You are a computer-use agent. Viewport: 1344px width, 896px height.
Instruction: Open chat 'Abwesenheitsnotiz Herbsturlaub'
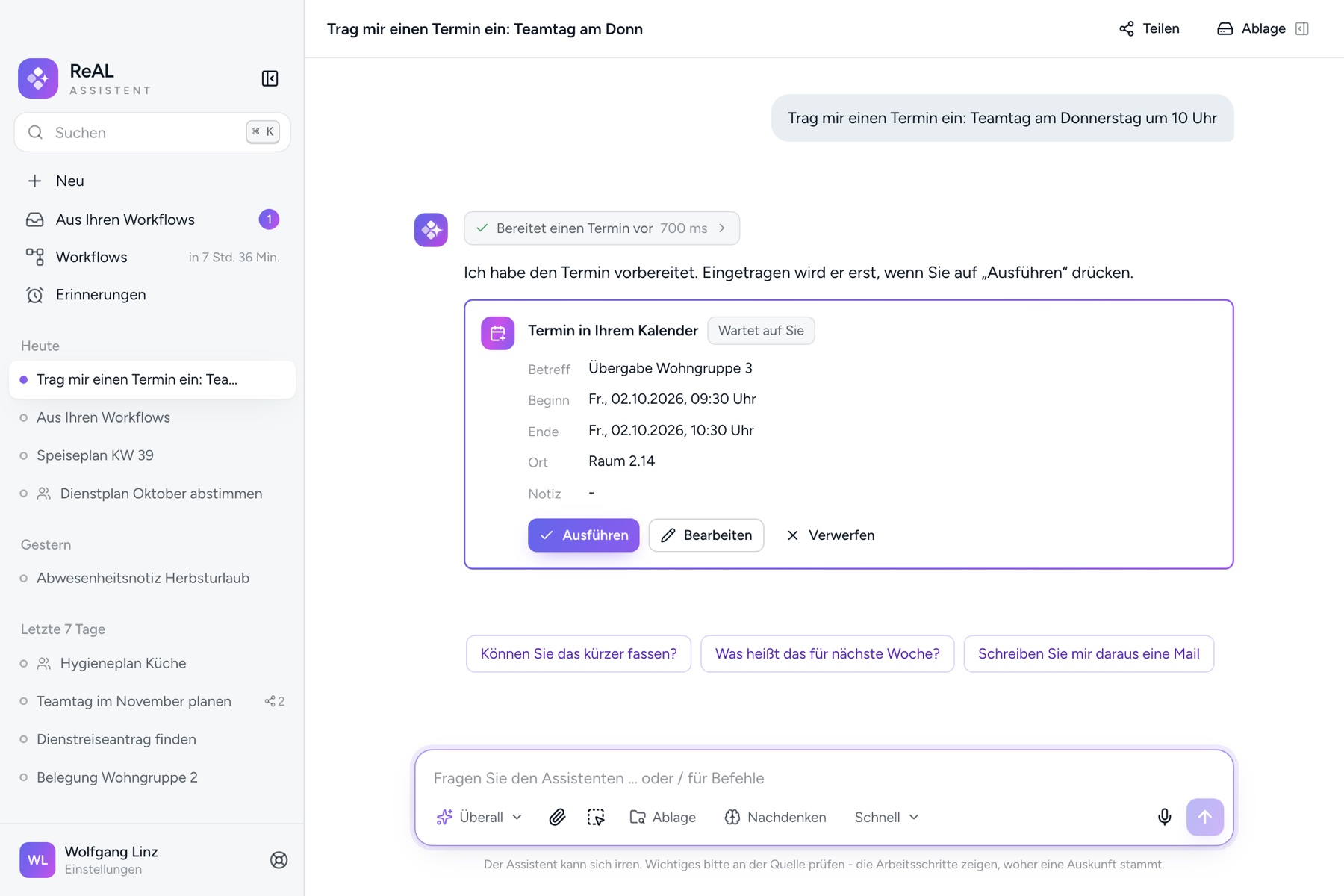(152, 578)
